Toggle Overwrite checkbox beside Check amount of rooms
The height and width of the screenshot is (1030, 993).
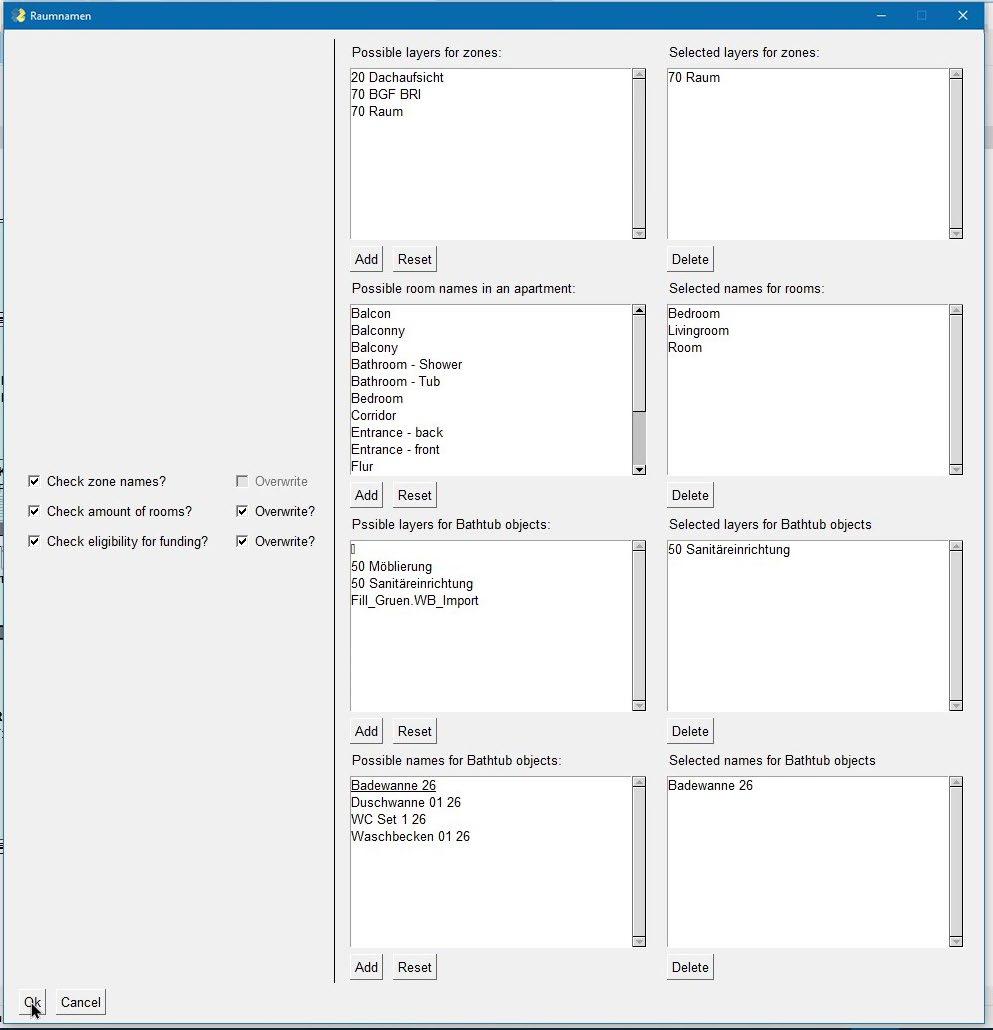point(242,511)
